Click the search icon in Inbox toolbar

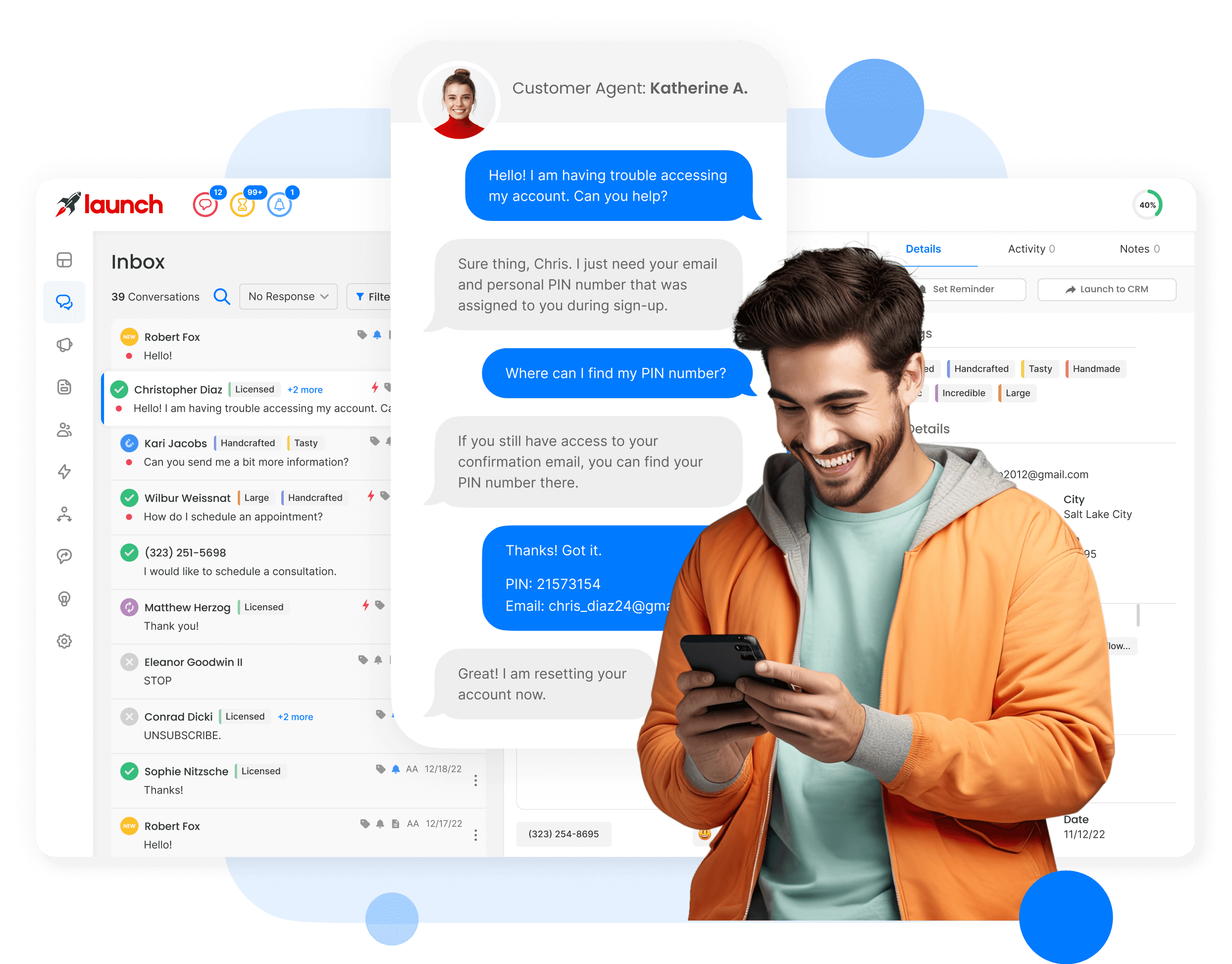coord(221,297)
